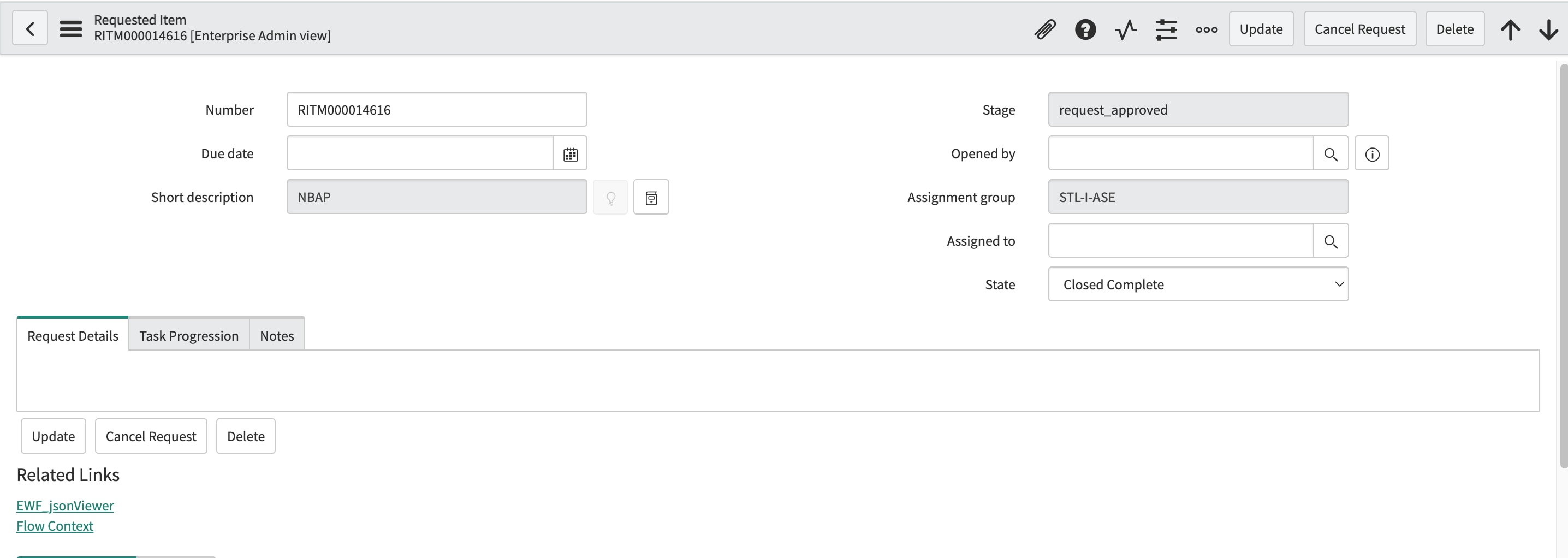Show Opened by record info icon

tap(1372, 153)
